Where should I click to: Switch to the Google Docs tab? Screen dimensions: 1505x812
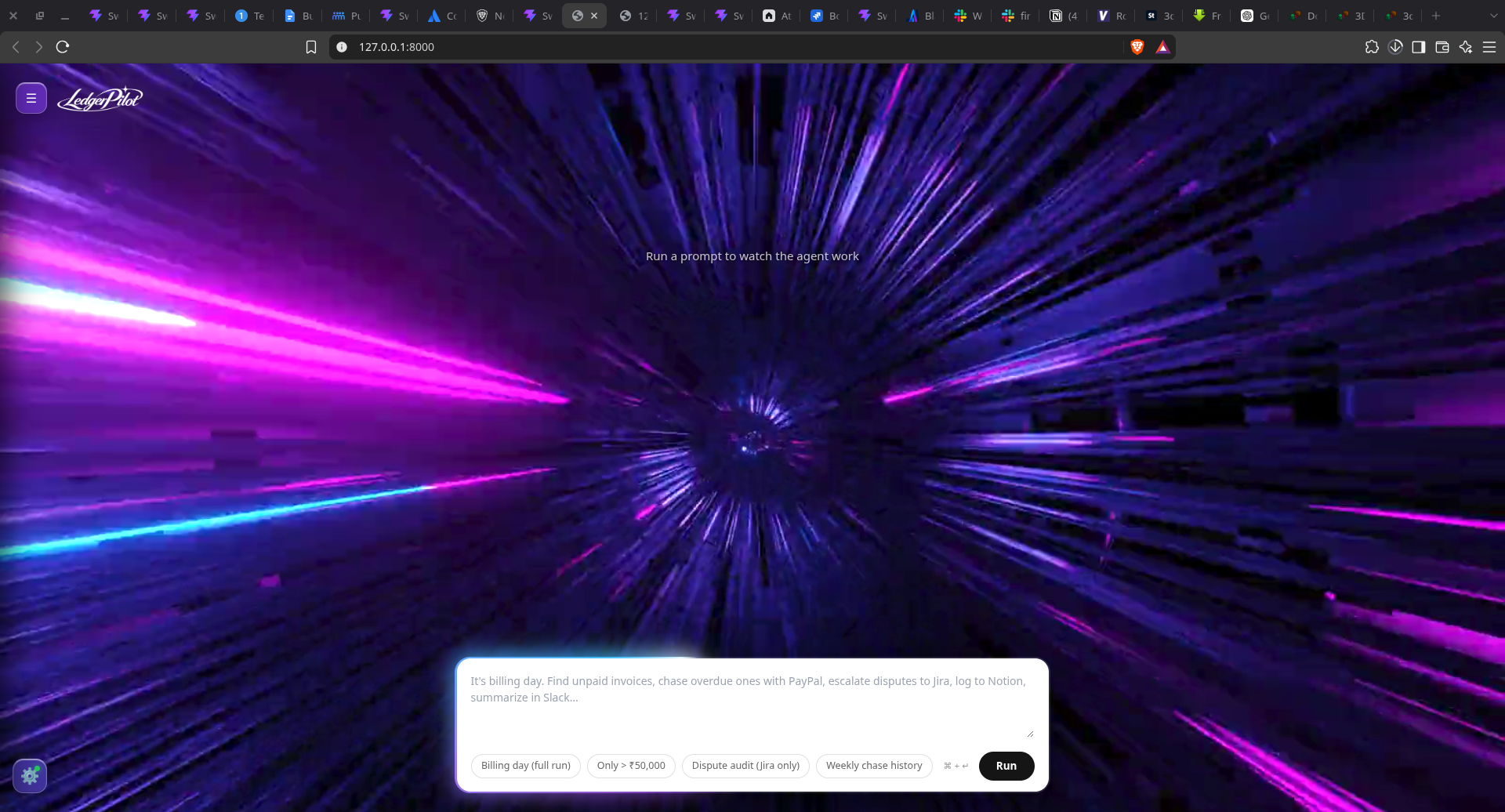298,16
